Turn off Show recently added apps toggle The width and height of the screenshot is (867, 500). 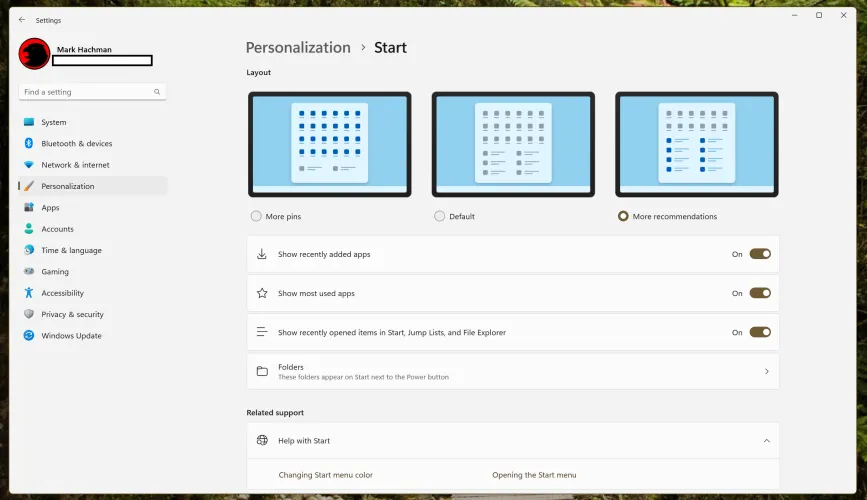[x=760, y=254]
